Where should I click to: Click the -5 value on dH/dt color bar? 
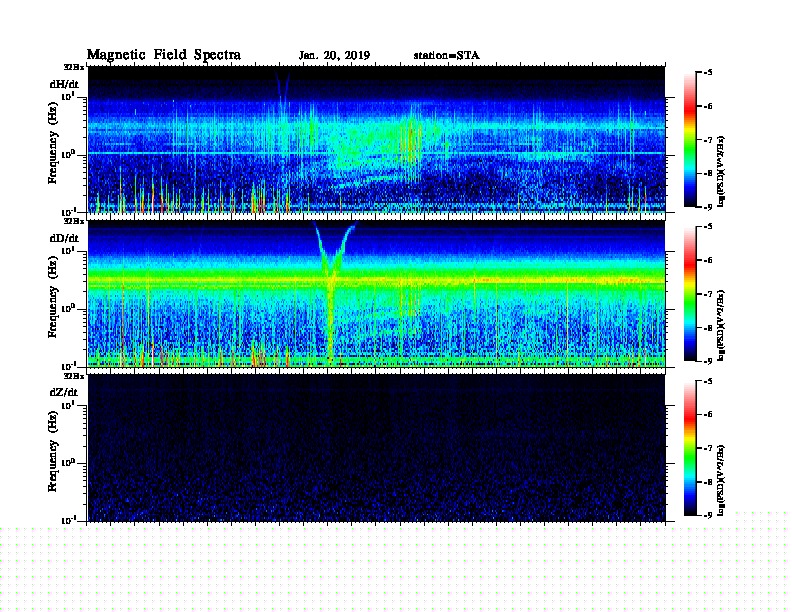coord(708,73)
